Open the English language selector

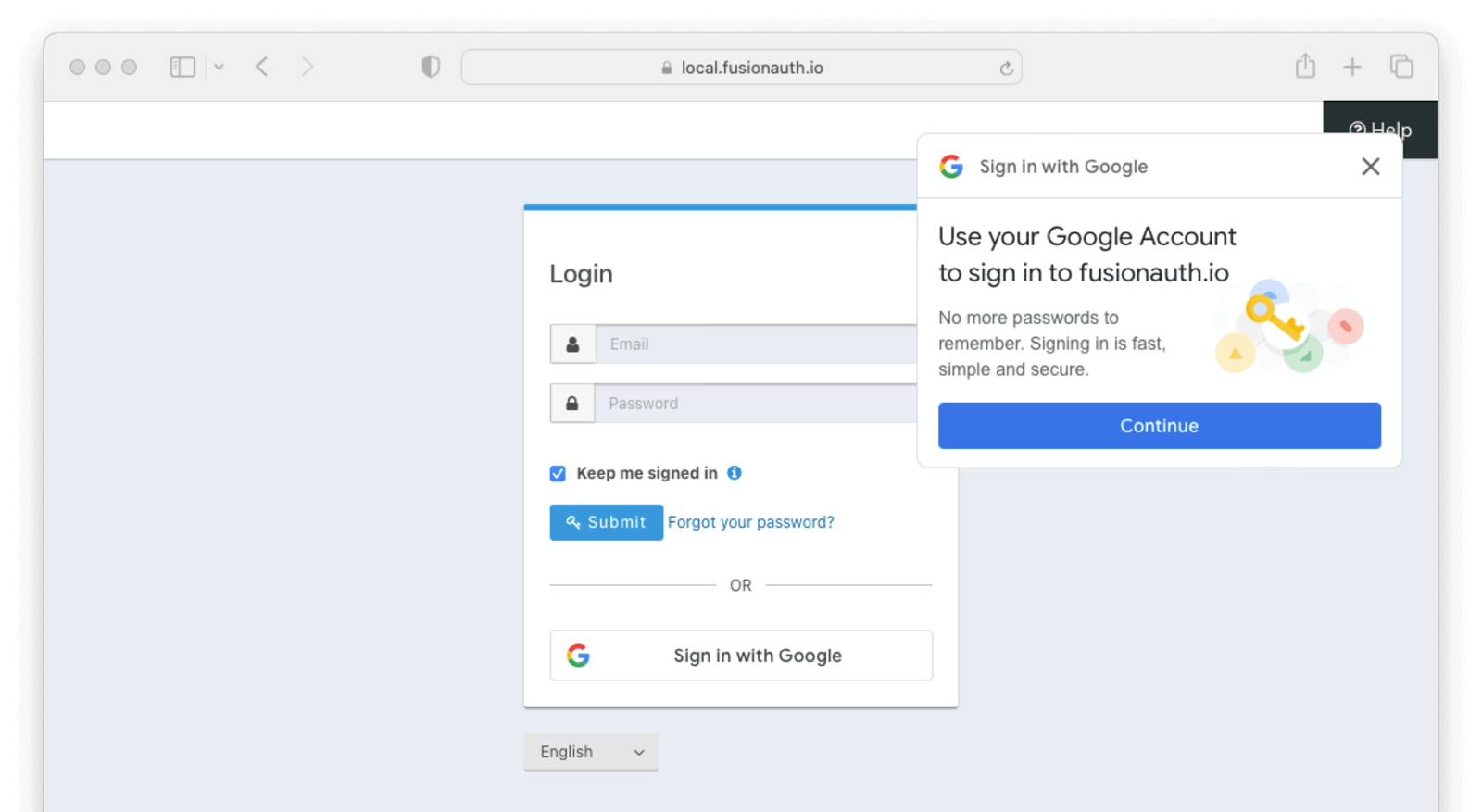[x=590, y=752]
